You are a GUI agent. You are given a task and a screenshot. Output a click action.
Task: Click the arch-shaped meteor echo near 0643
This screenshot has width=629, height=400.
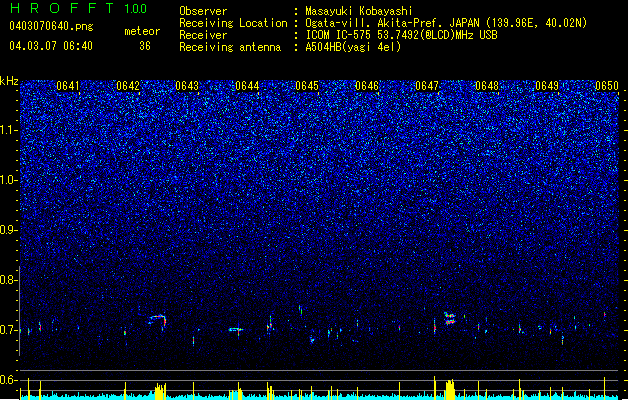pos(157,320)
